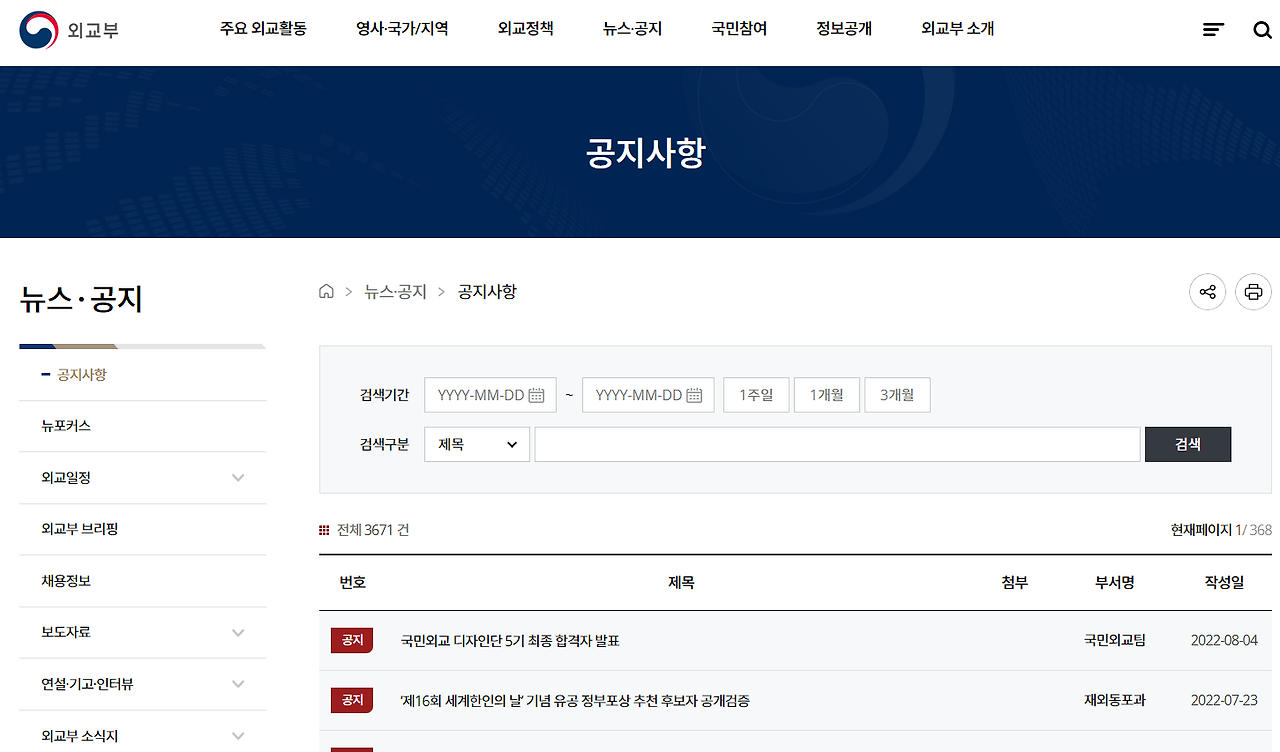1280x752 pixels.
Task: Open the 뉴스·공지 top navigation menu
Action: [x=631, y=29]
